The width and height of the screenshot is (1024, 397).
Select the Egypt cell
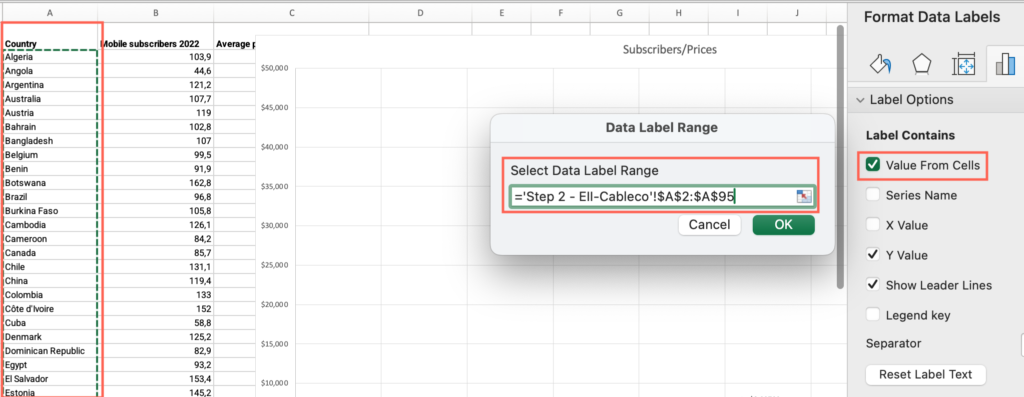[50, 364]
